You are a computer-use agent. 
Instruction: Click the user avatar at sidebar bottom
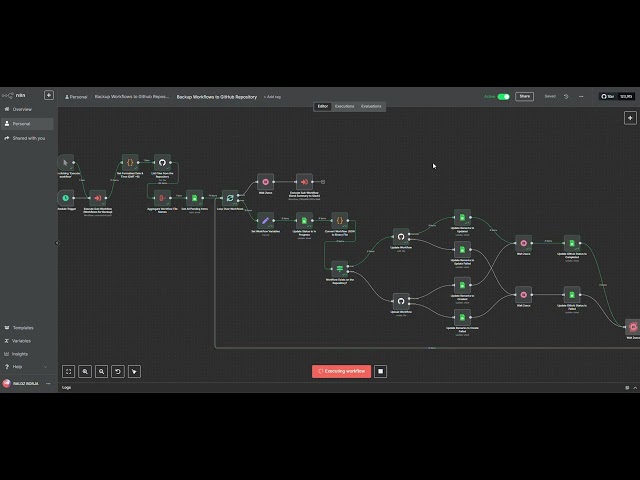tap(6, 384)
